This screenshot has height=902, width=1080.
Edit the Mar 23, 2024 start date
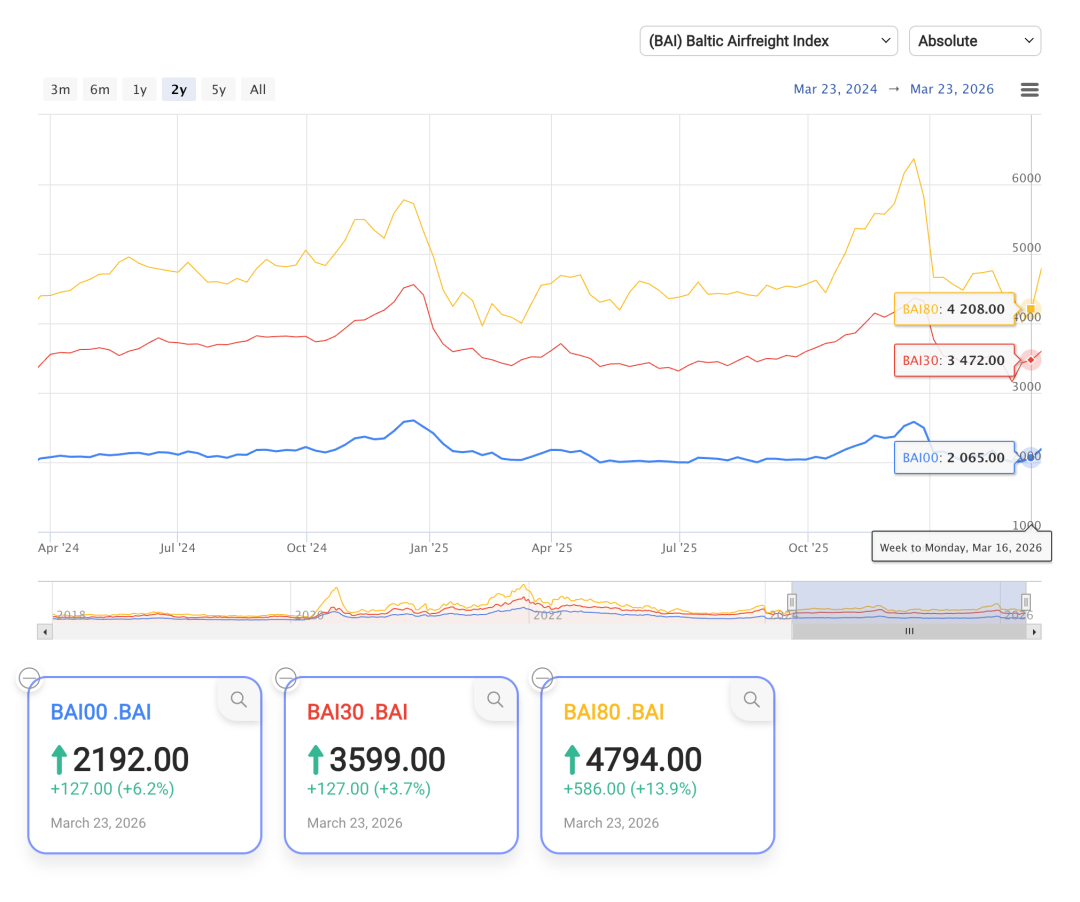(x=835, y=89)
